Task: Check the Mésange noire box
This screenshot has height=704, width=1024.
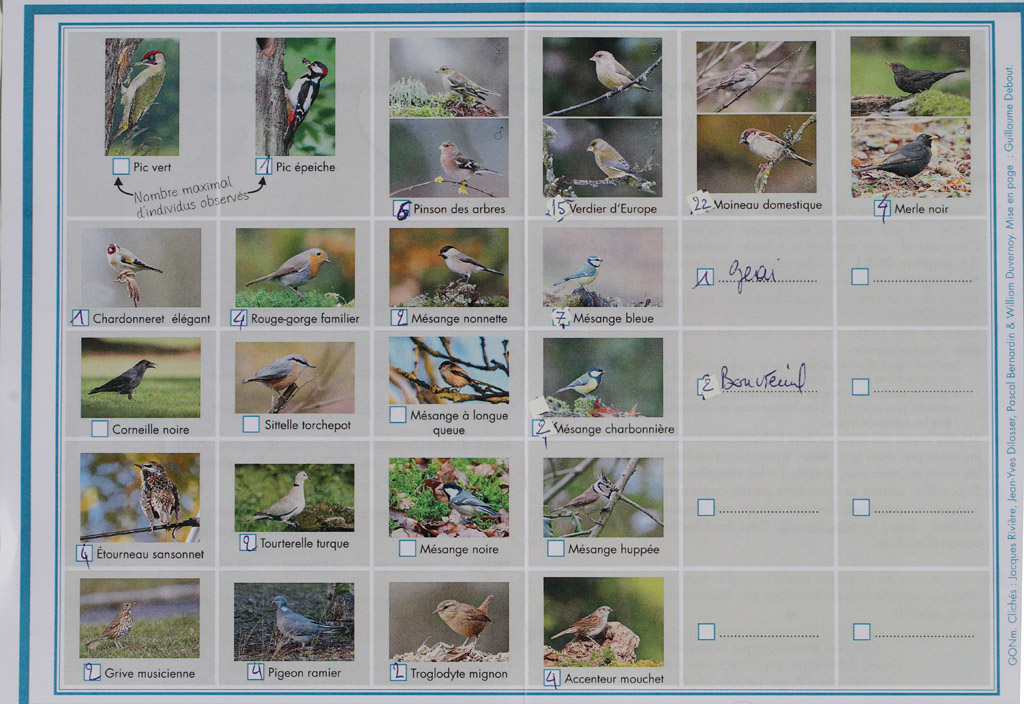Action: (x=407, y=548)
